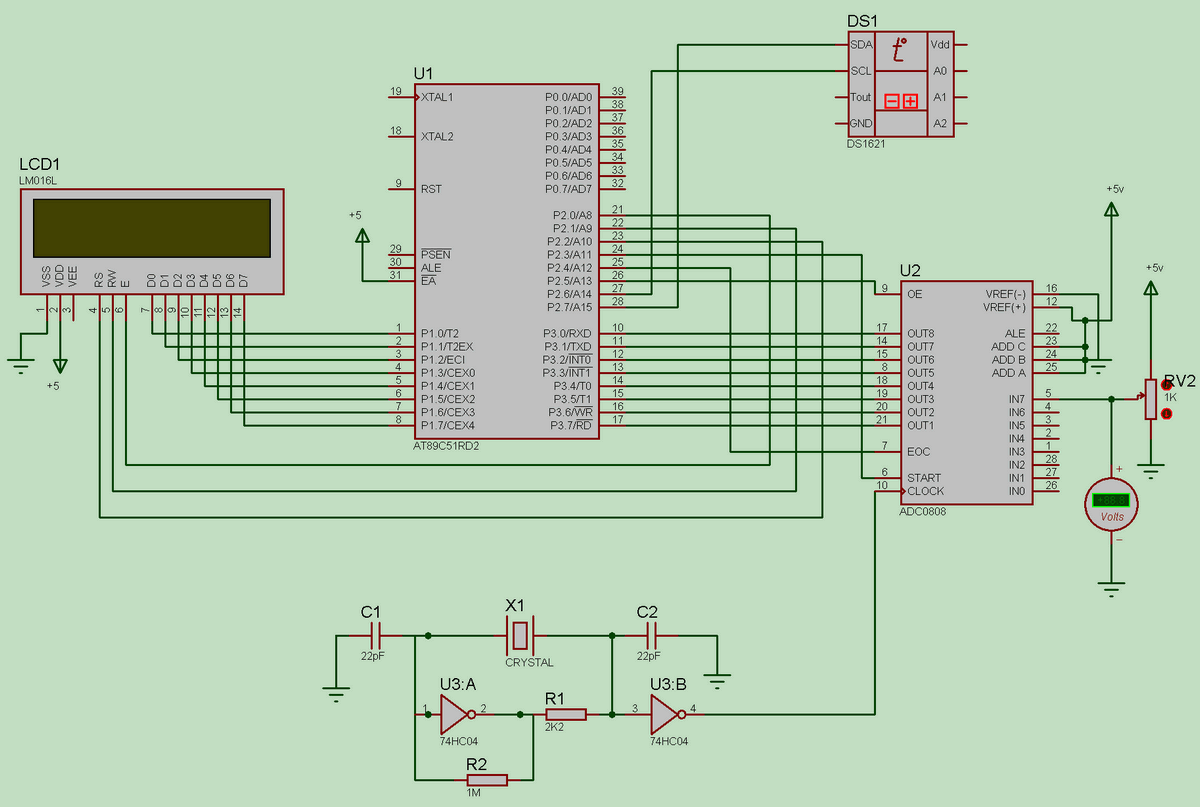Click the ground symbol right of C2
The height and width of the screenshot is (807, 1200).
[x=717, y=681]
